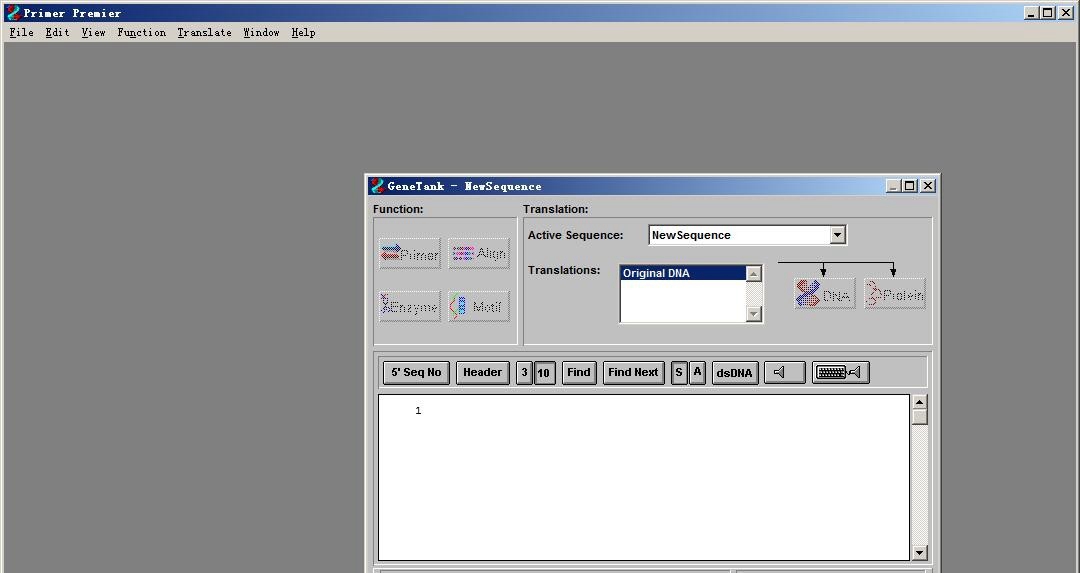Open the View menu
The width and height of the screenshot is (1080, 573).
(x=93, y=32)
